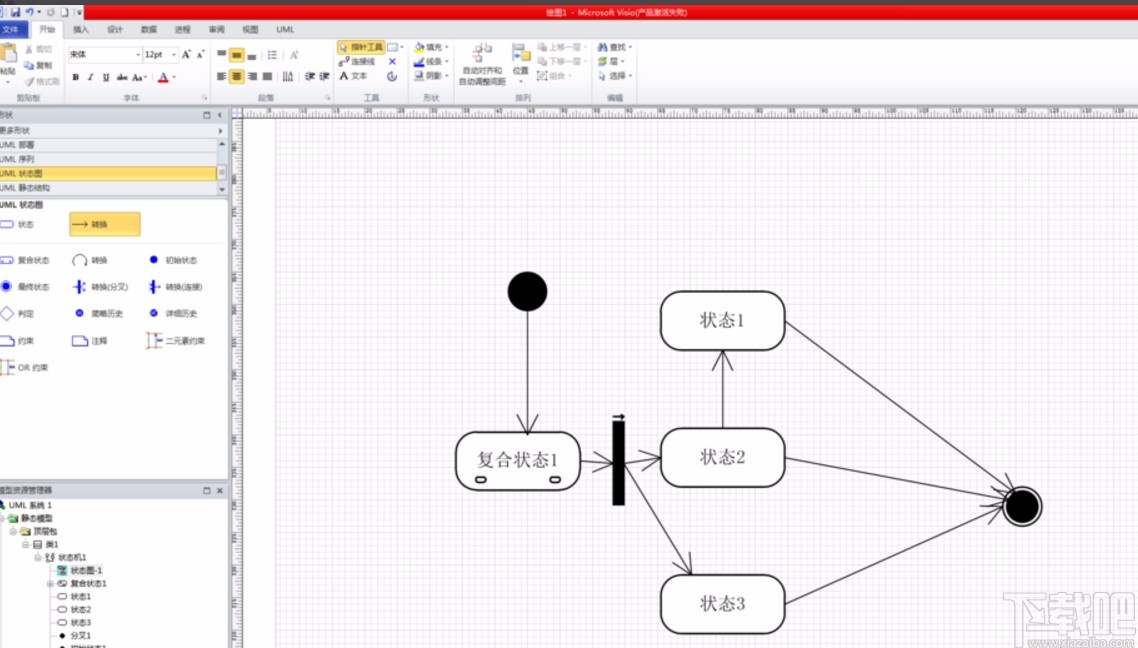This screenshot has width=1138, height=648.
Task: Toggle Bold text formatting
Action: (x=75, y=77)
